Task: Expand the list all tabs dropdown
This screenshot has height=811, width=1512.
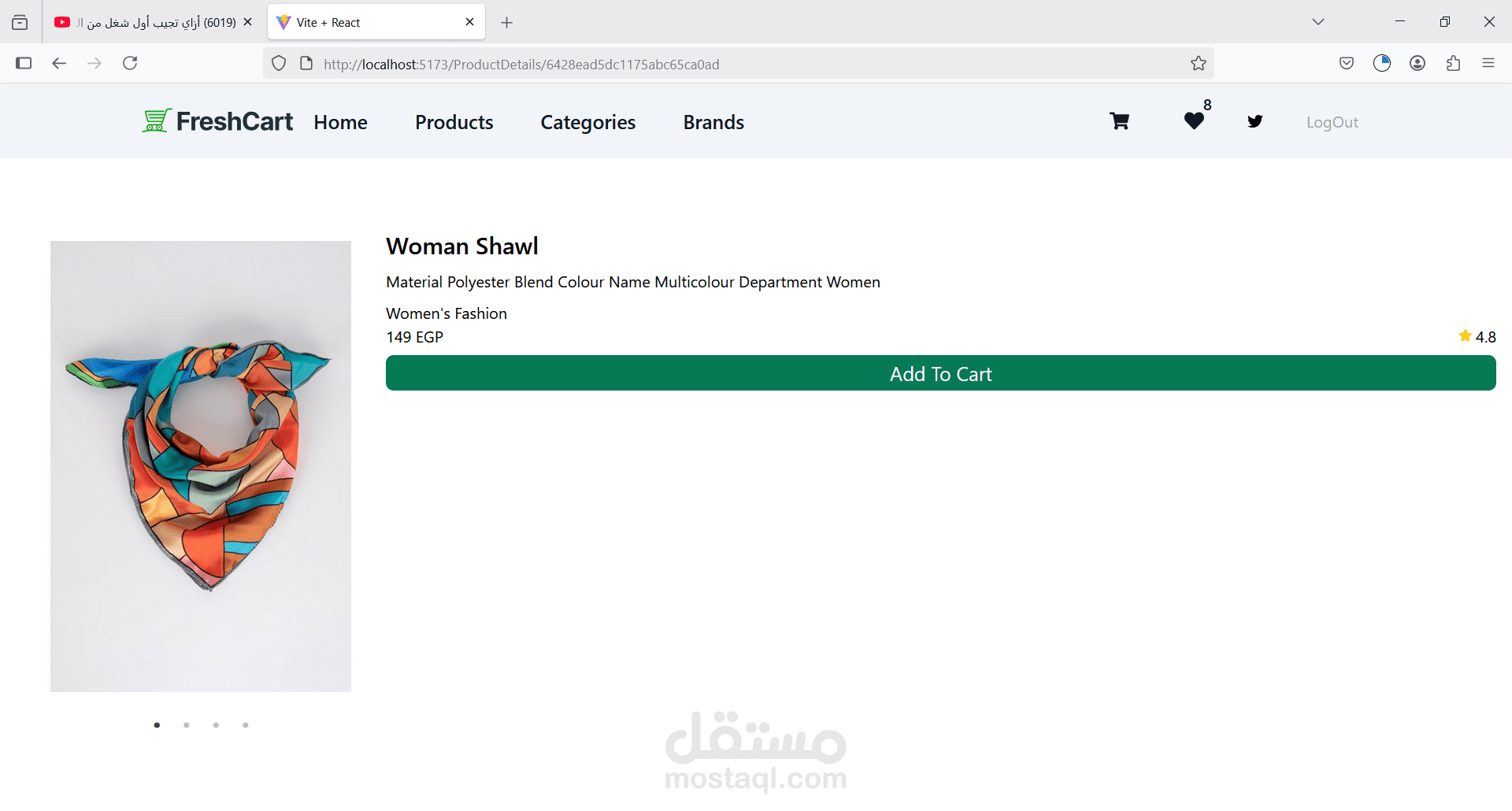Action: pyautogui.click(x=1318, y=22)
